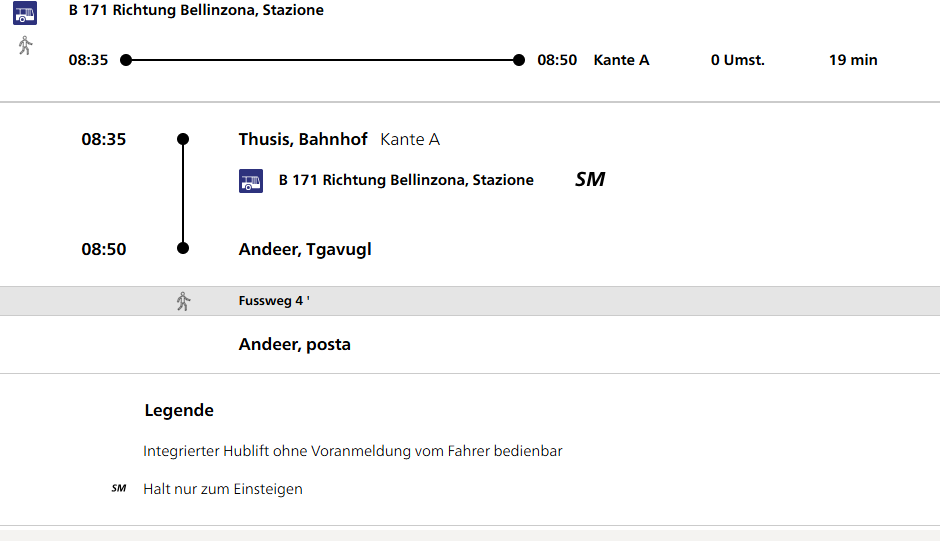The image size is (940, 541).
Task: Select the Andeer, posta destination
Action: tap(295, 344)
